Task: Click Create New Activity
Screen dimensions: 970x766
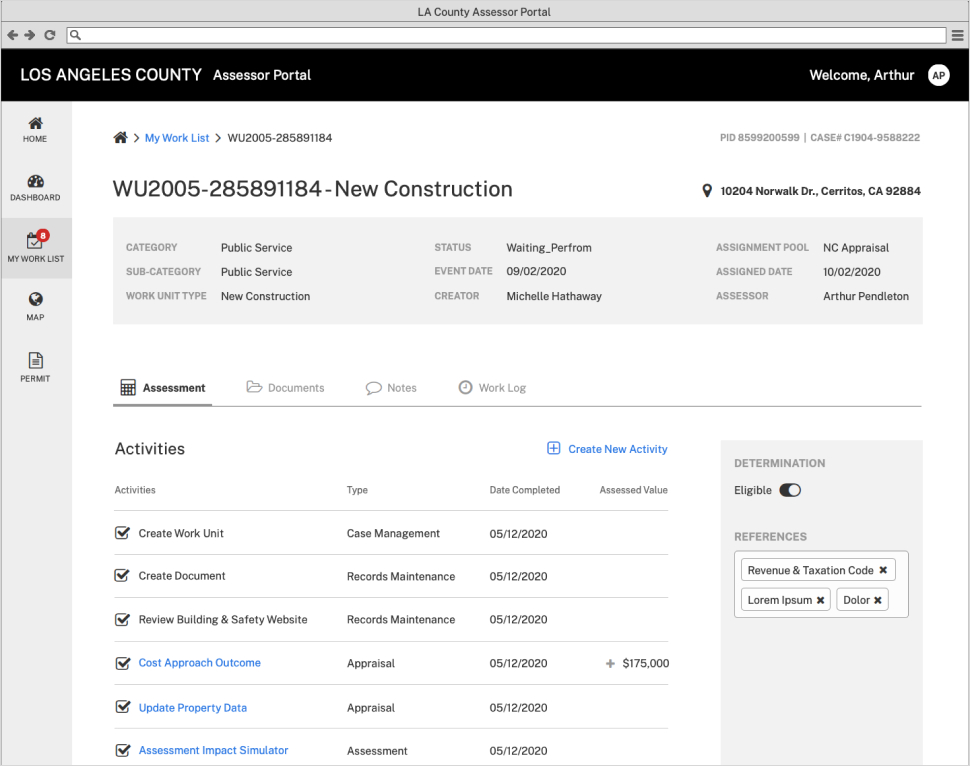Action: [x=607, y=449]
